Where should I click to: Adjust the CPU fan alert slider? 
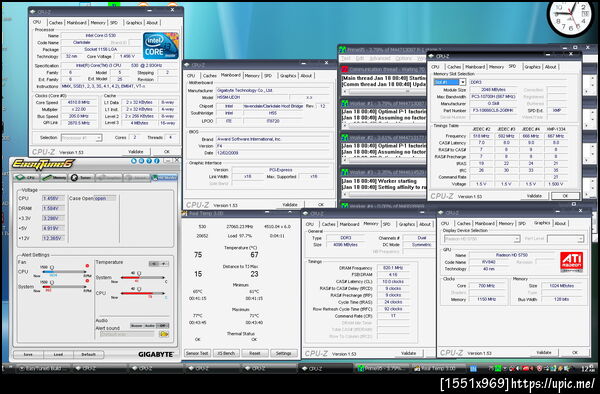pyautogui.click(x=64, y=272)
